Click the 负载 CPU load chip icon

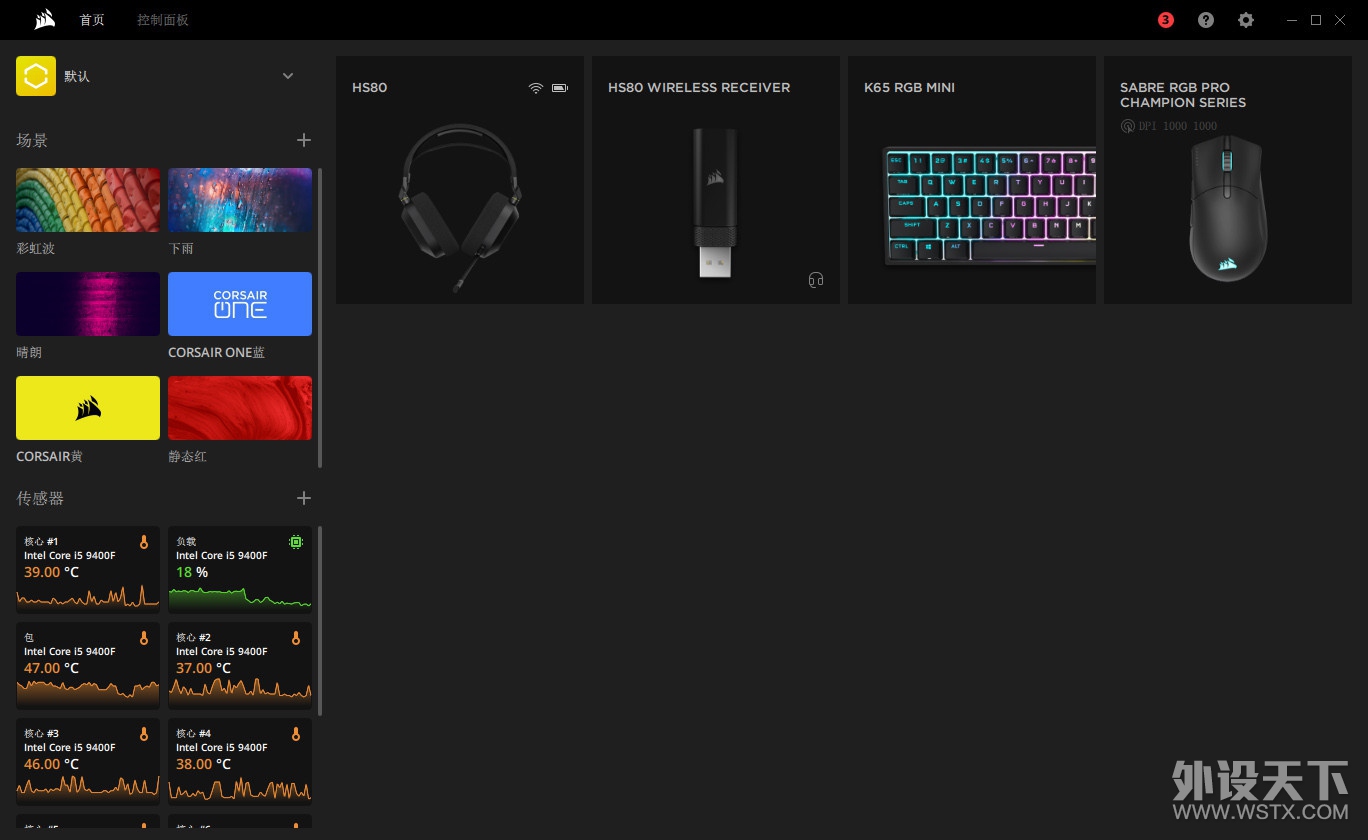(296, 542)
